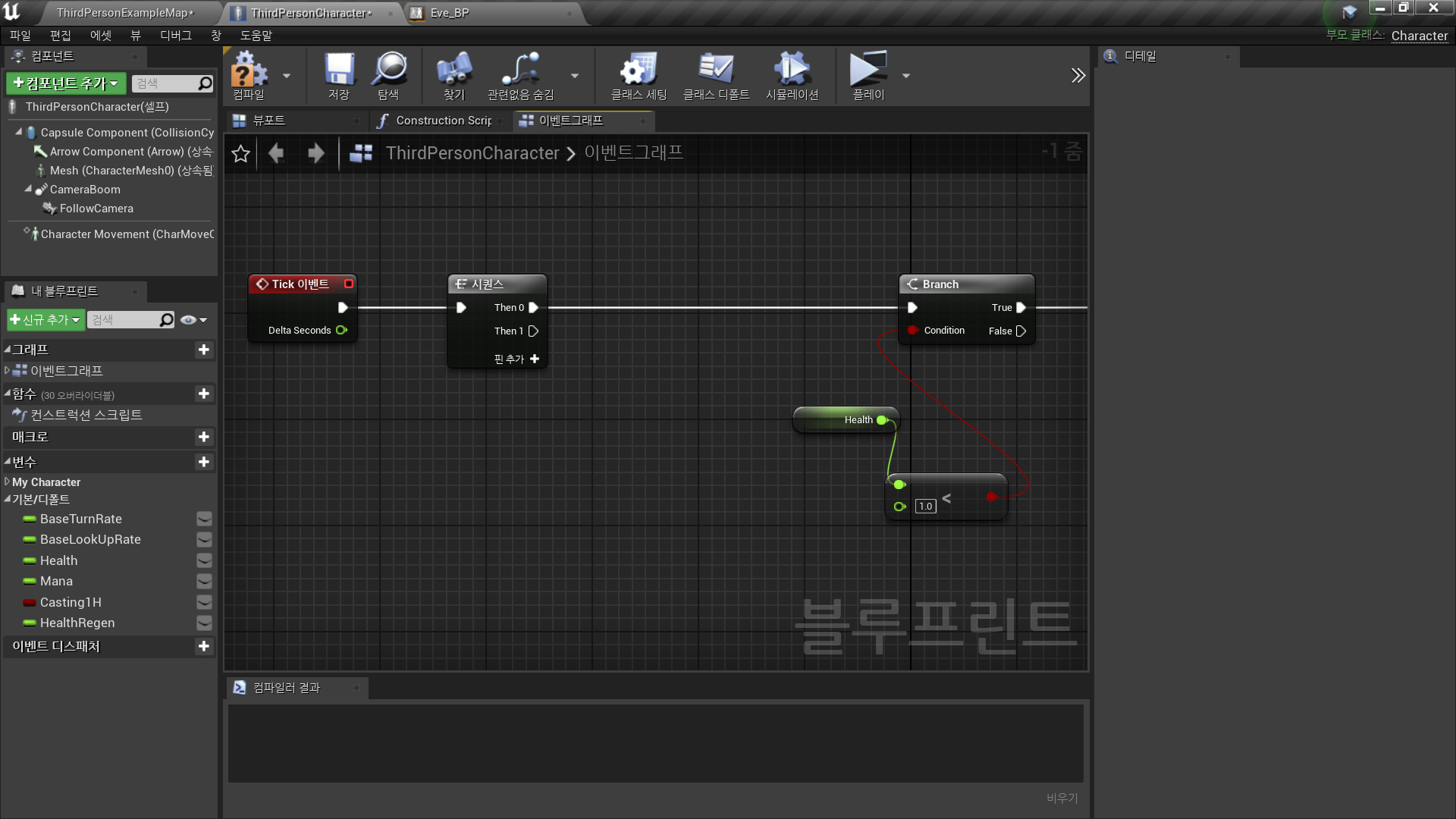Screen dimensions: 1456x819
Task: Switch to the Construction Script tab
Action: pyautogui.click(x=443, y=121)
